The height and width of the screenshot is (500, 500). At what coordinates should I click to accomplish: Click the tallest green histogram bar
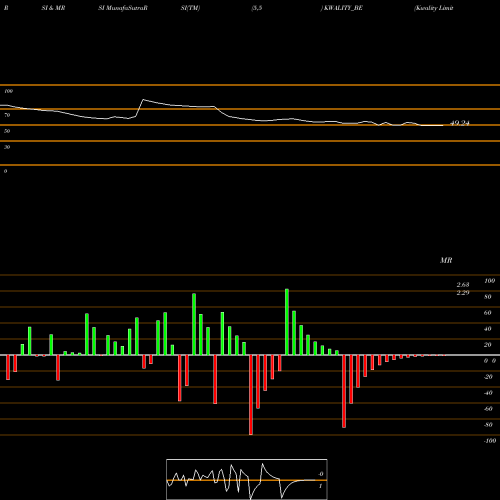[x=287, y=322]
